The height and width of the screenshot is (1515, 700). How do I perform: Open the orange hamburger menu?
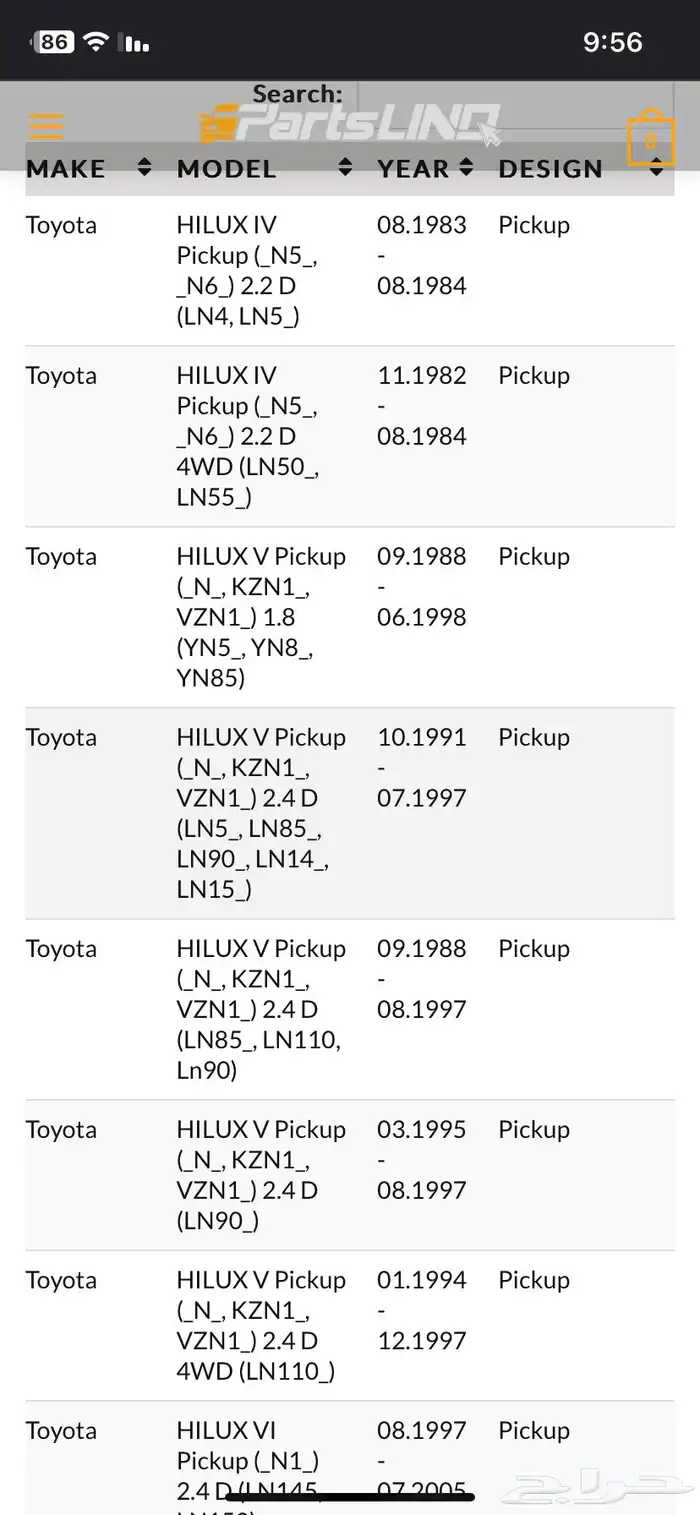(47, 128)
